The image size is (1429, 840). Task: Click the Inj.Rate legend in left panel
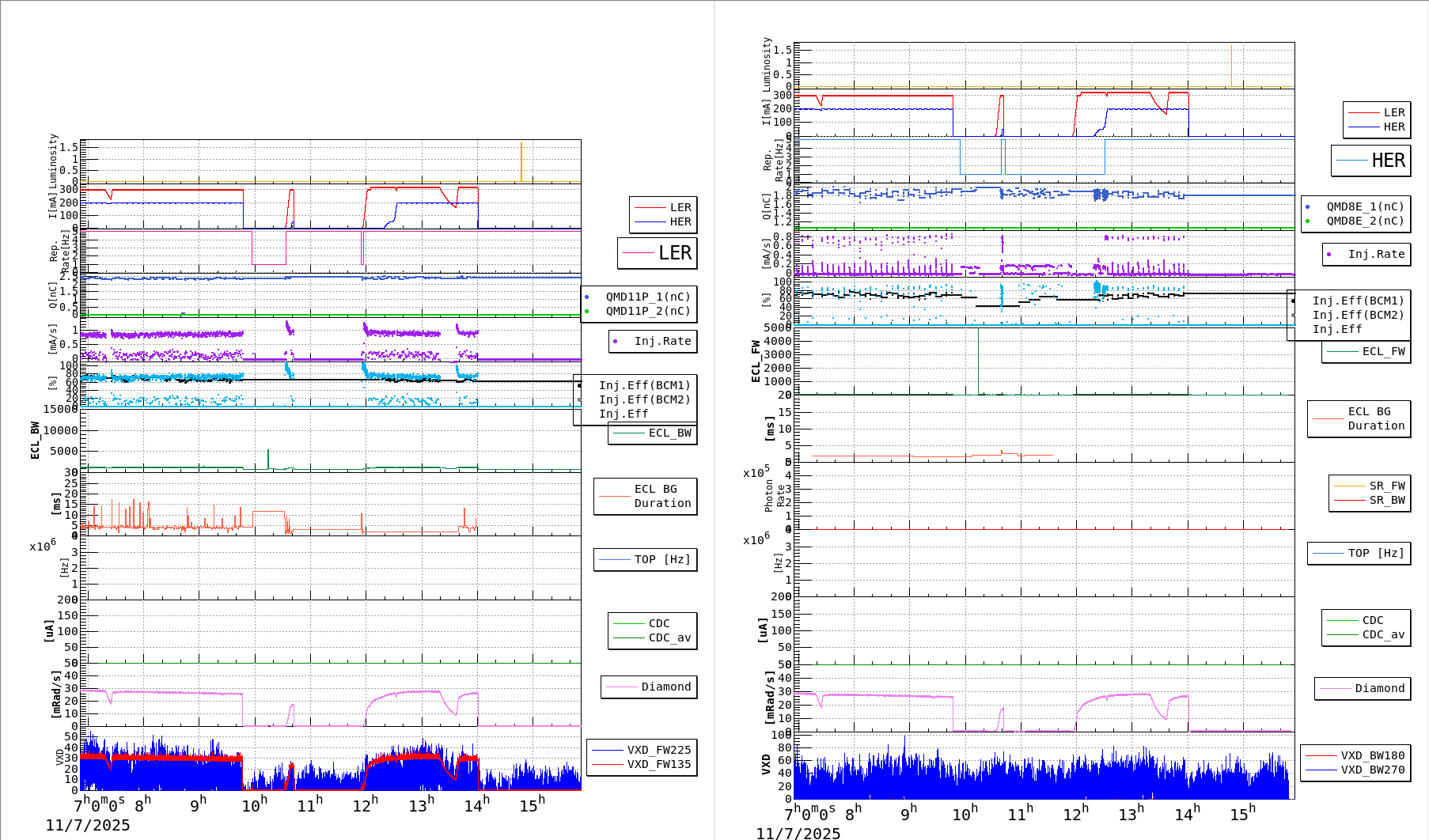point(661,341)
